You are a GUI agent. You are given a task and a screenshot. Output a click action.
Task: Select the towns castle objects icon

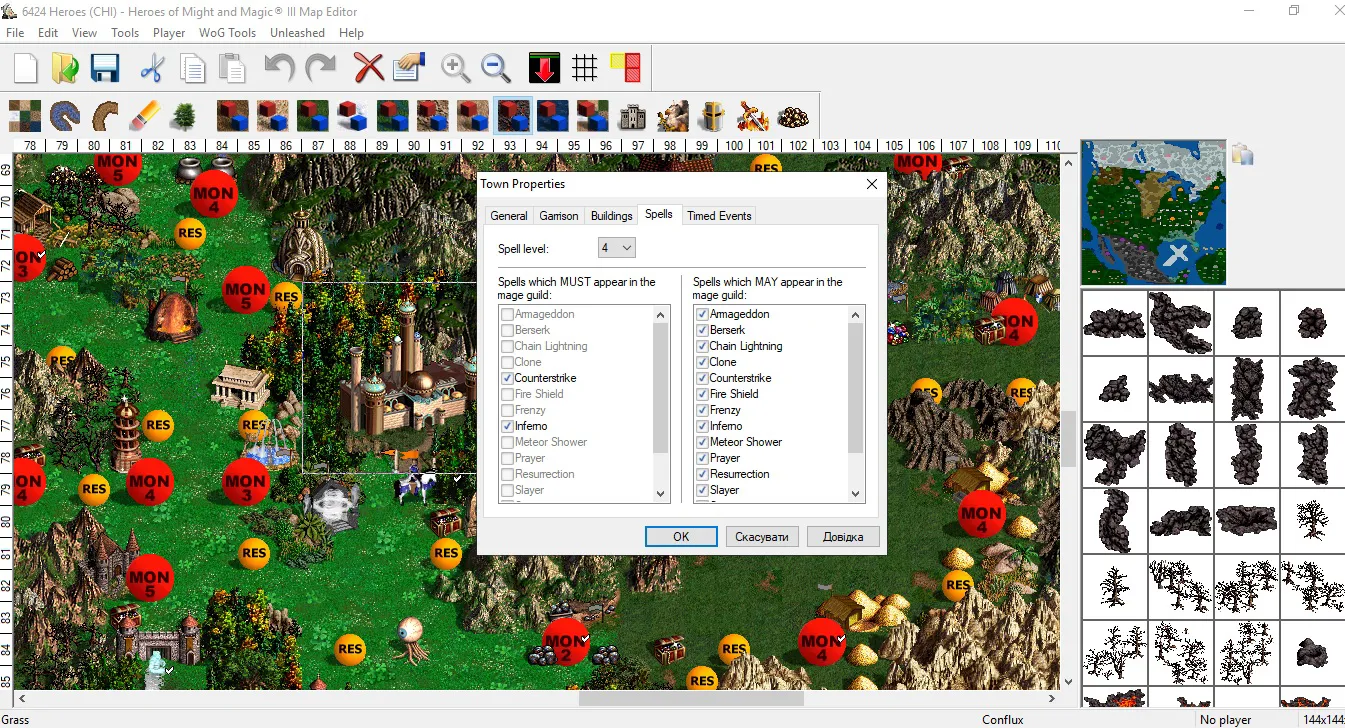point(632,116)
